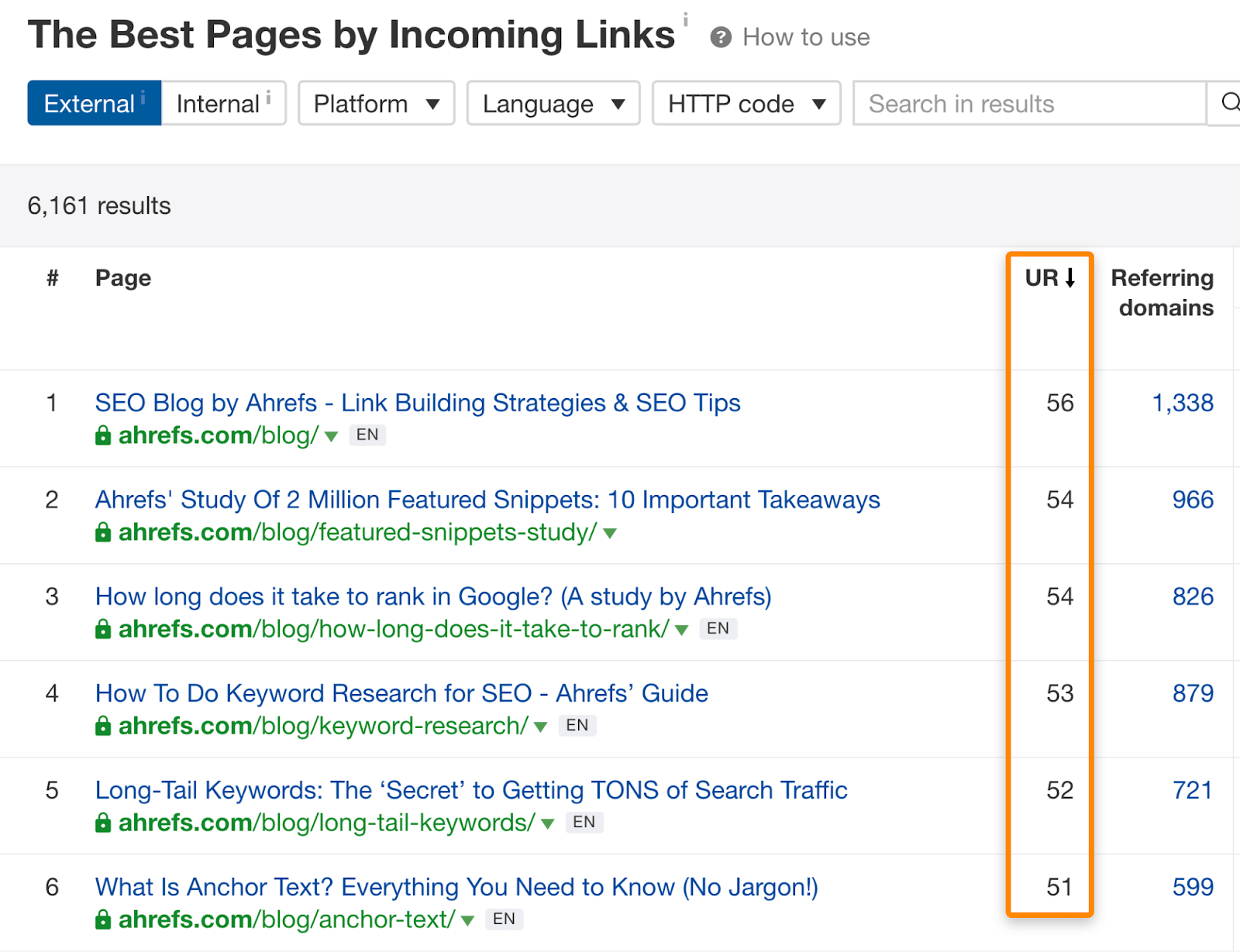Click the info icon next to page title

685,20
